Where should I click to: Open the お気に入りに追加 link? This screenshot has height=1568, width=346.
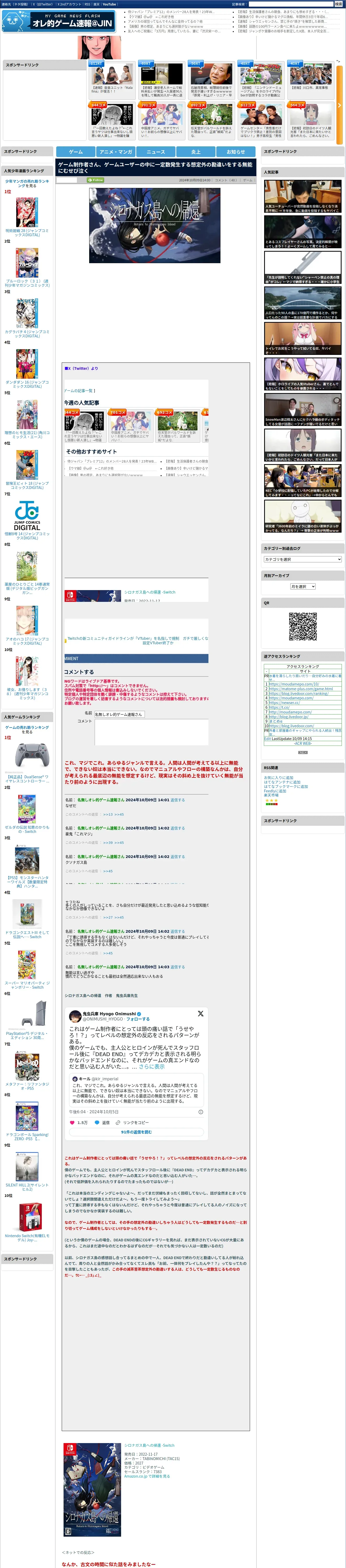pyautogui.click(x=278, y=778)
